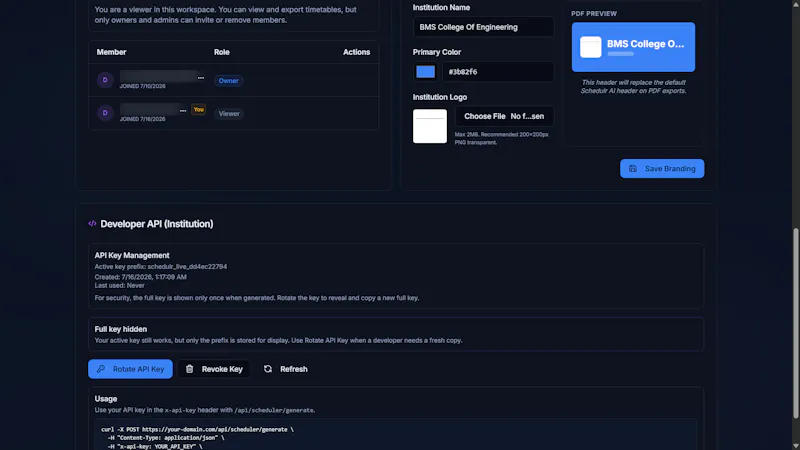Image resolution: width=800 pixels, height=450 pixels.
Task: Click the blue PDF preview header card
Action: pyautogui.click(x=633, y=47)
